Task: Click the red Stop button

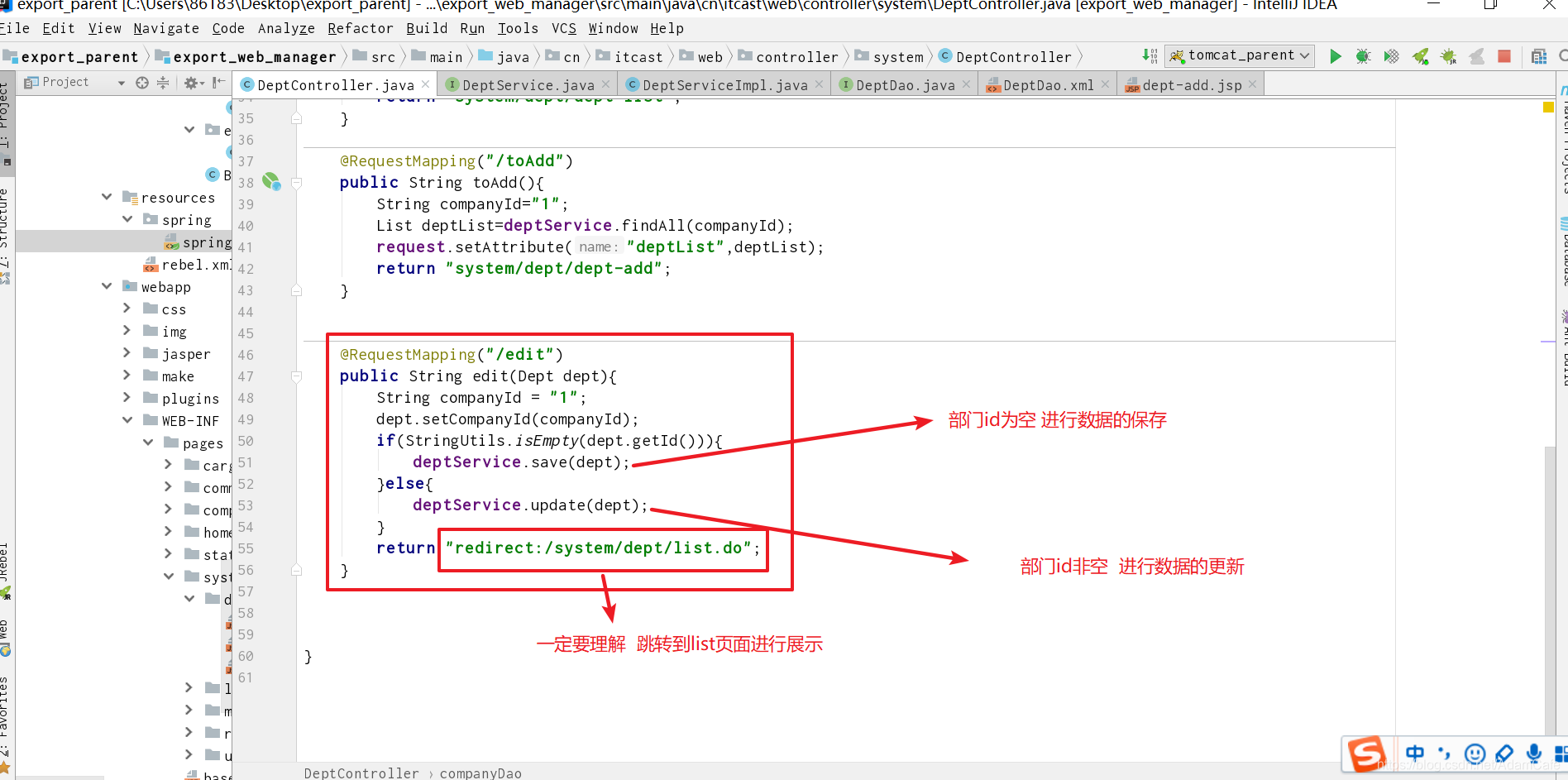Action: click(x=1504, y=56)
